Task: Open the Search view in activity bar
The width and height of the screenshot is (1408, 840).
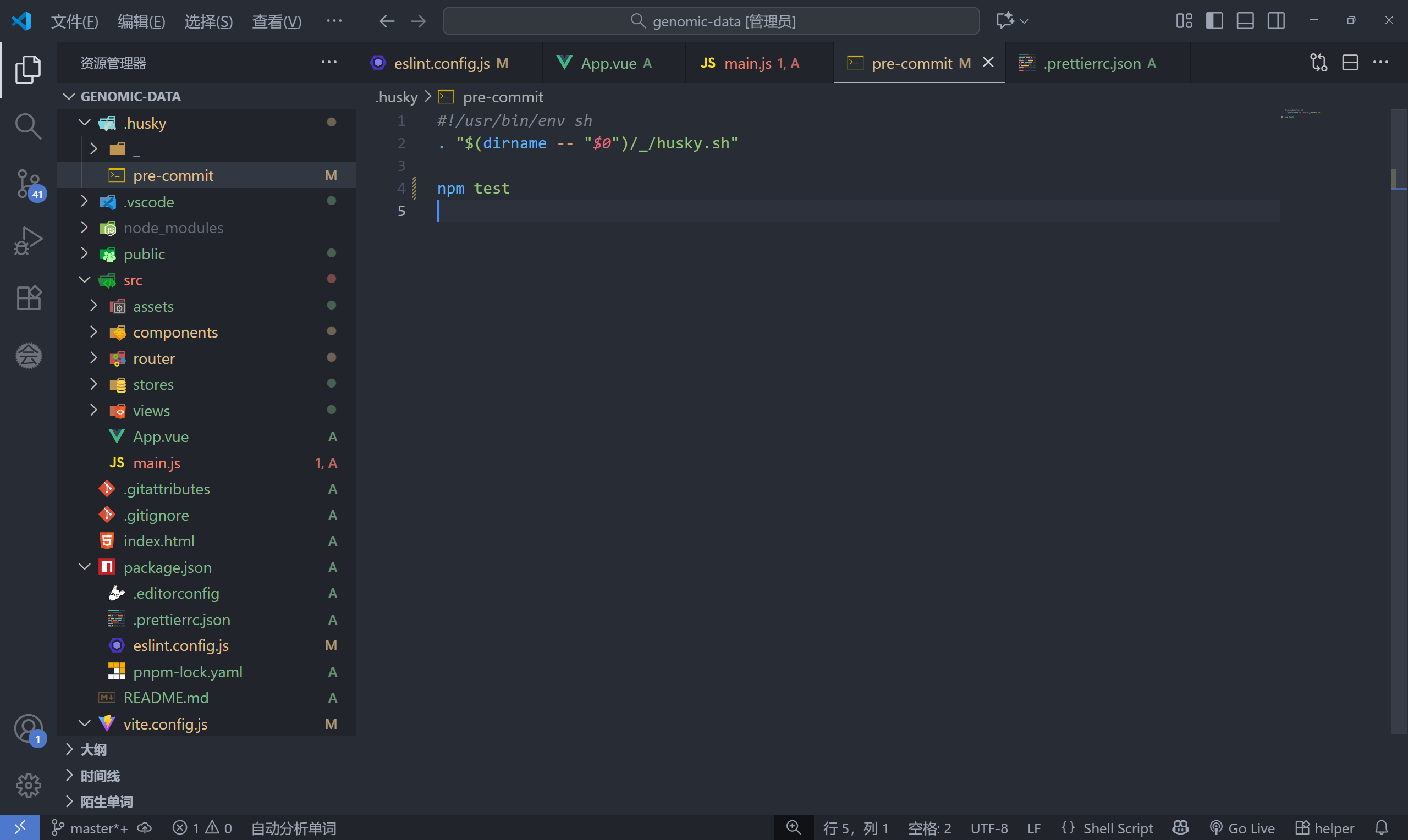Action: coord(28,126)
